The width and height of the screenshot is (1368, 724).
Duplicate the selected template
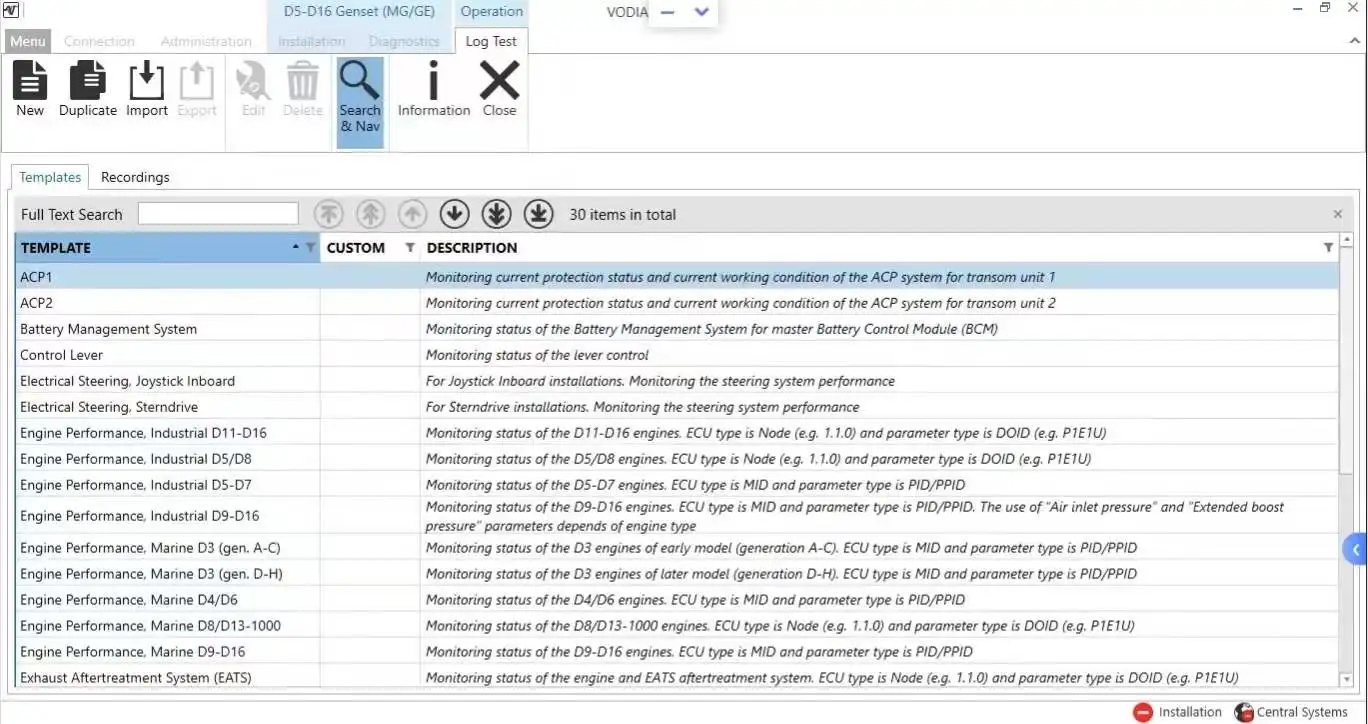pos(88,89)
